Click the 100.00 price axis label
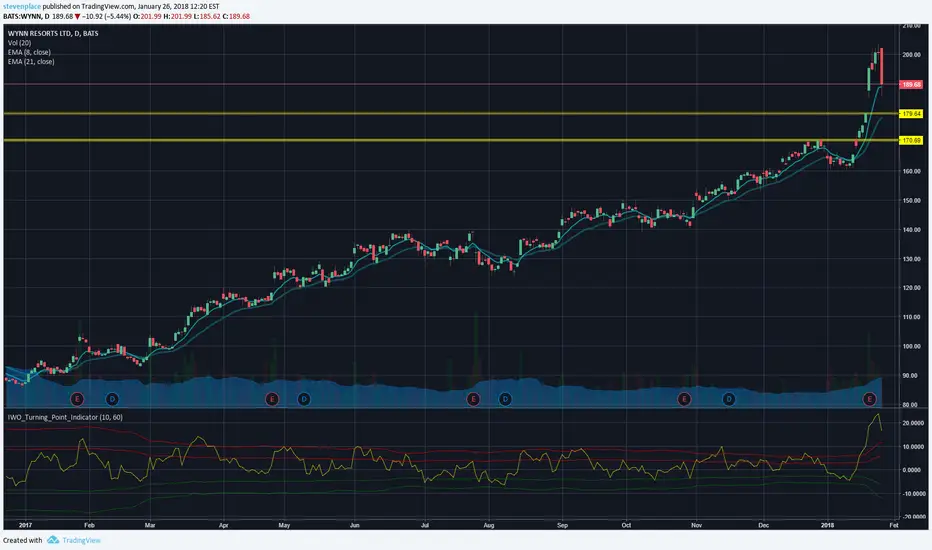 (911, 346)
